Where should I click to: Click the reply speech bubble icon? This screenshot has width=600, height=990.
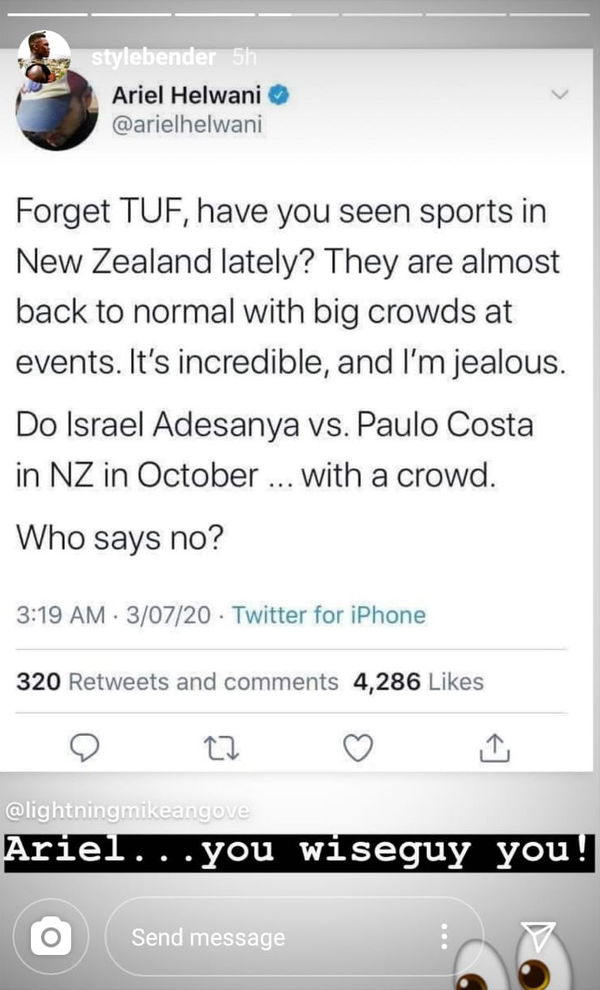[x=87, y=746]
